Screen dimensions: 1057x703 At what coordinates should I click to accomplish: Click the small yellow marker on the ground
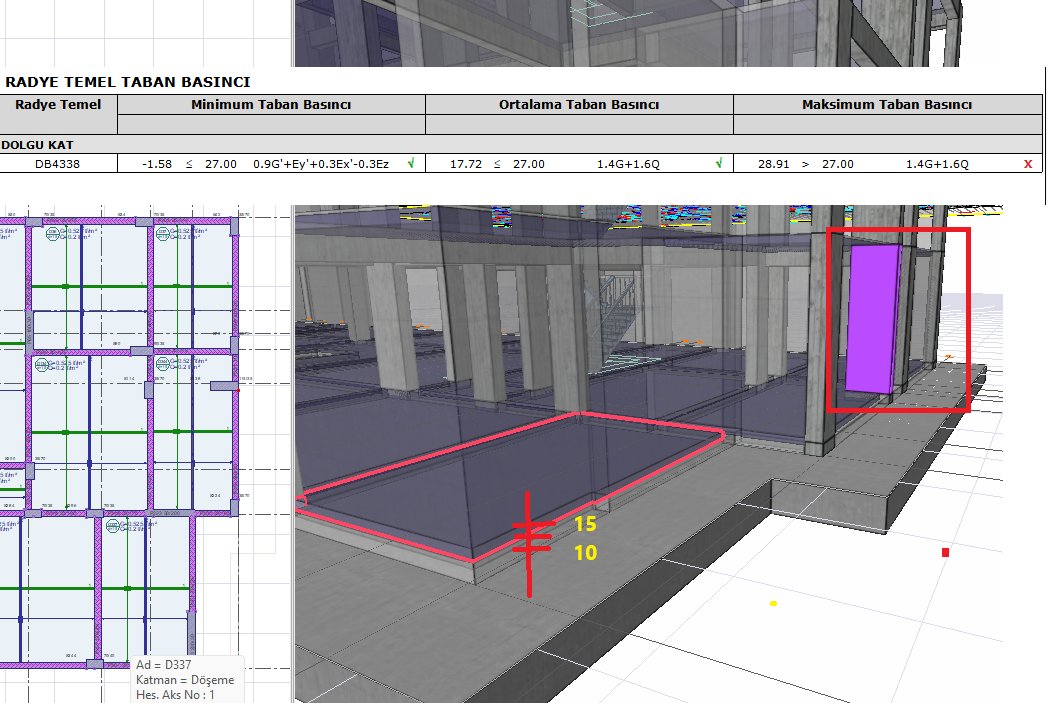tap(773, 603)
